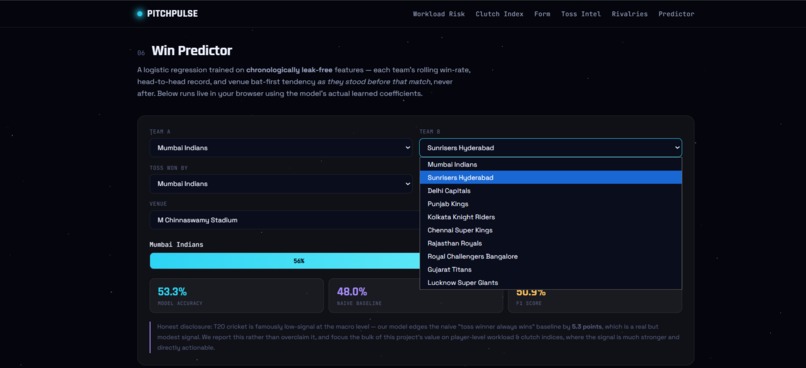Click the F1 Score stat card
The image size is (806, 368).
click(595, 301)
